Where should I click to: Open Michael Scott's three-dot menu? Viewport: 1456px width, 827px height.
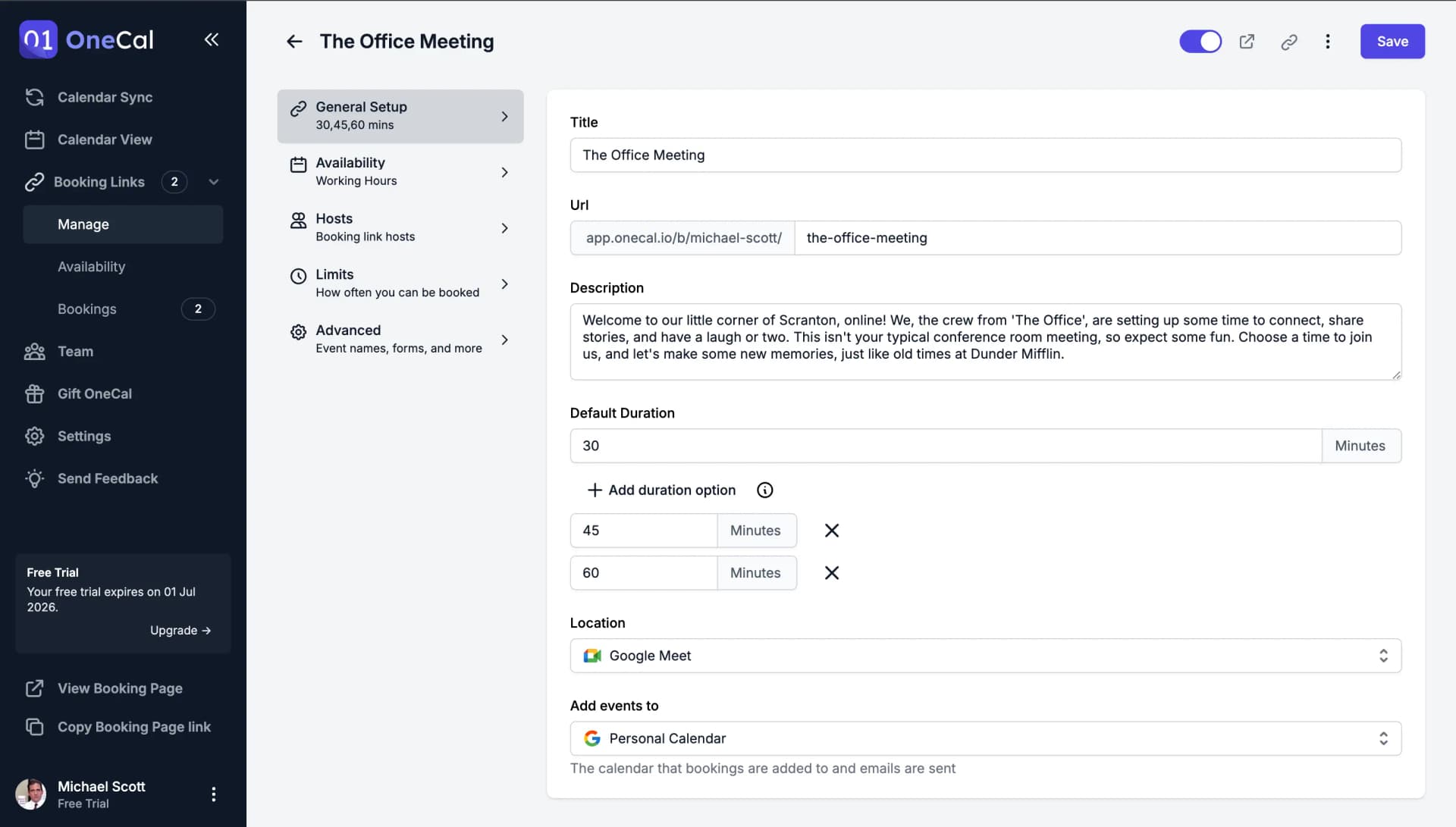[213, 794]
